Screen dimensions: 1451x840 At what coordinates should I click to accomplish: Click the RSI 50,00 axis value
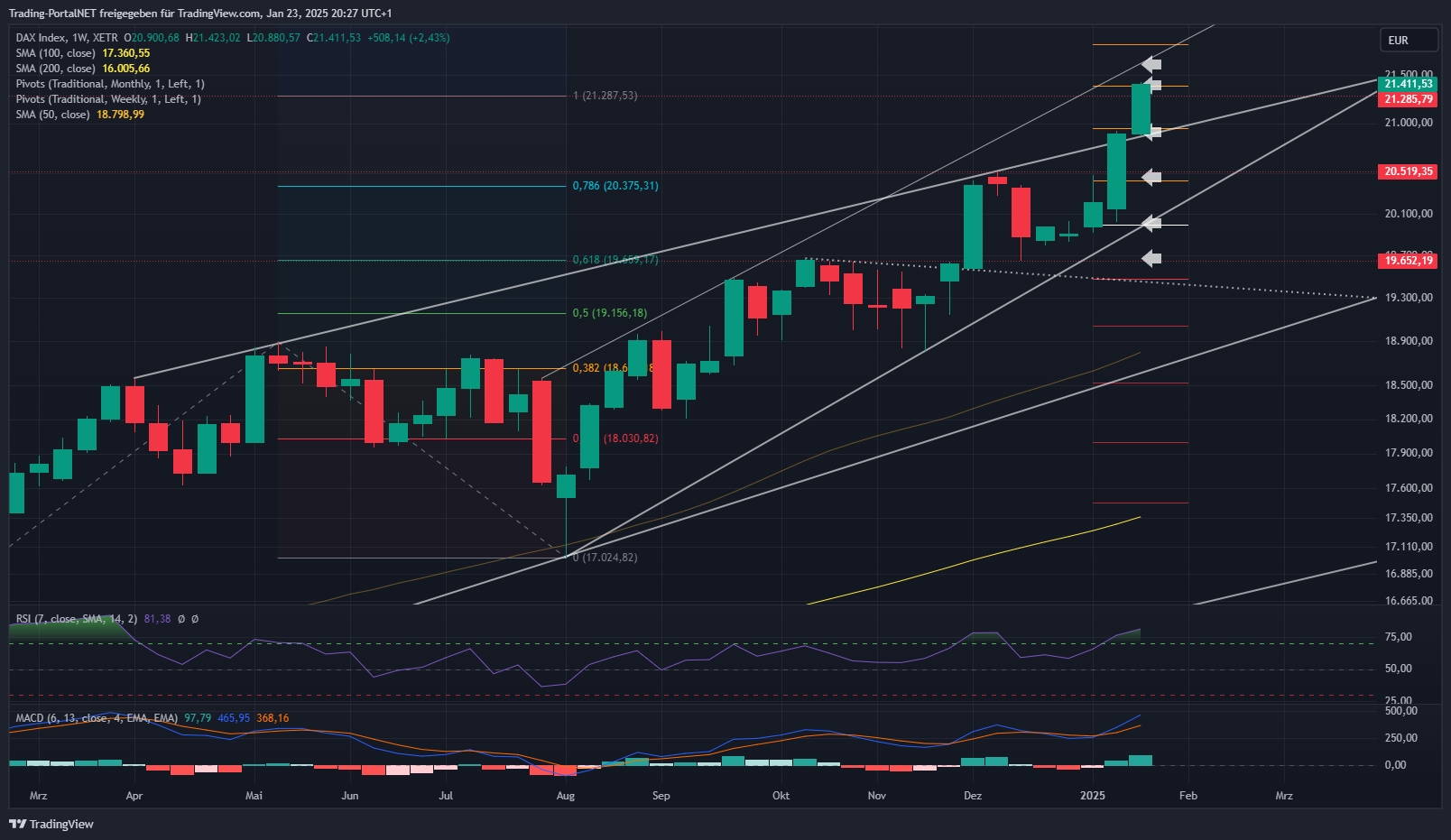pyautogui.click(x=1398, y=669)
